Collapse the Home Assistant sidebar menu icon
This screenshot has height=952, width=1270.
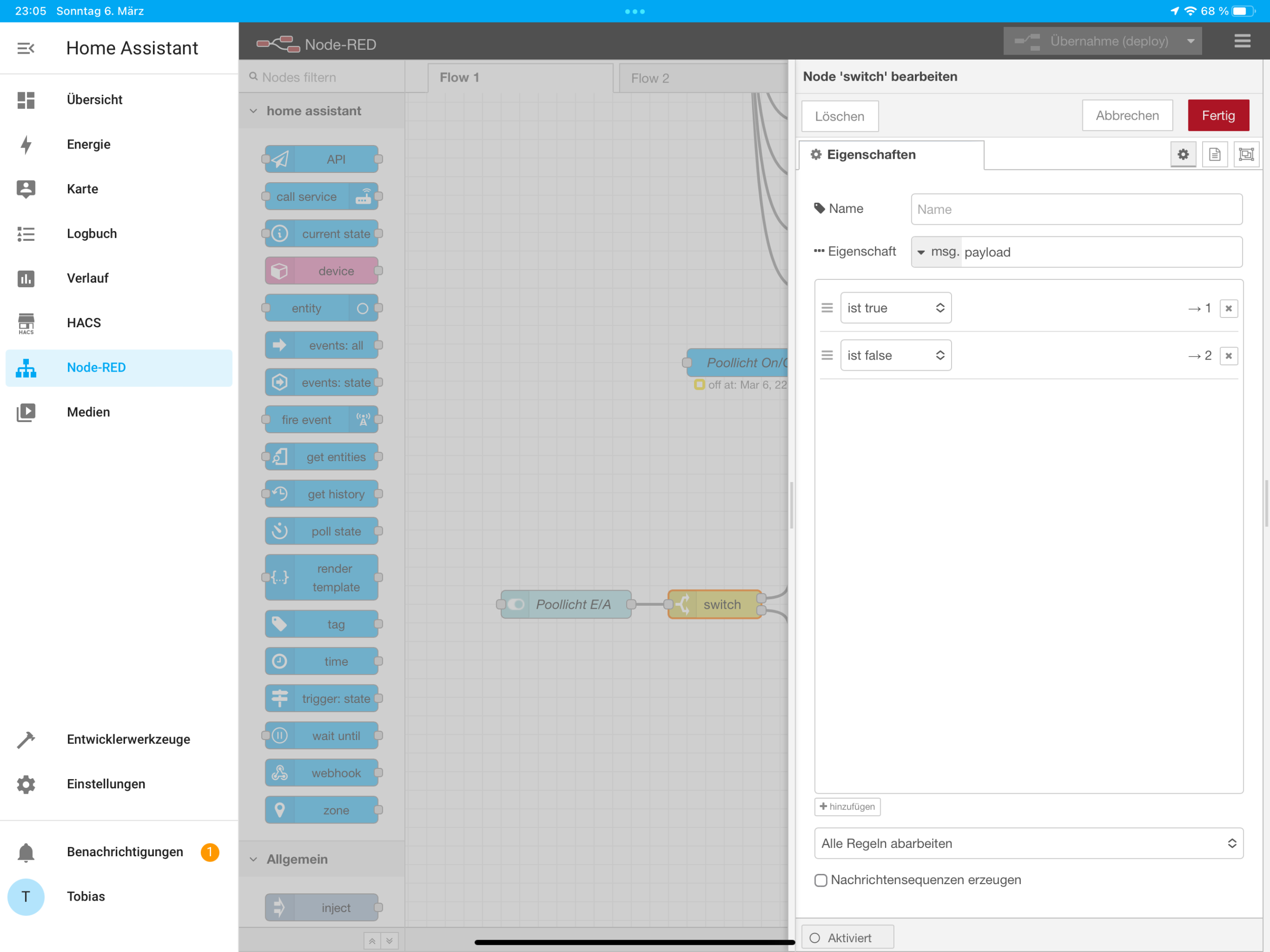(x=26, y=48)
